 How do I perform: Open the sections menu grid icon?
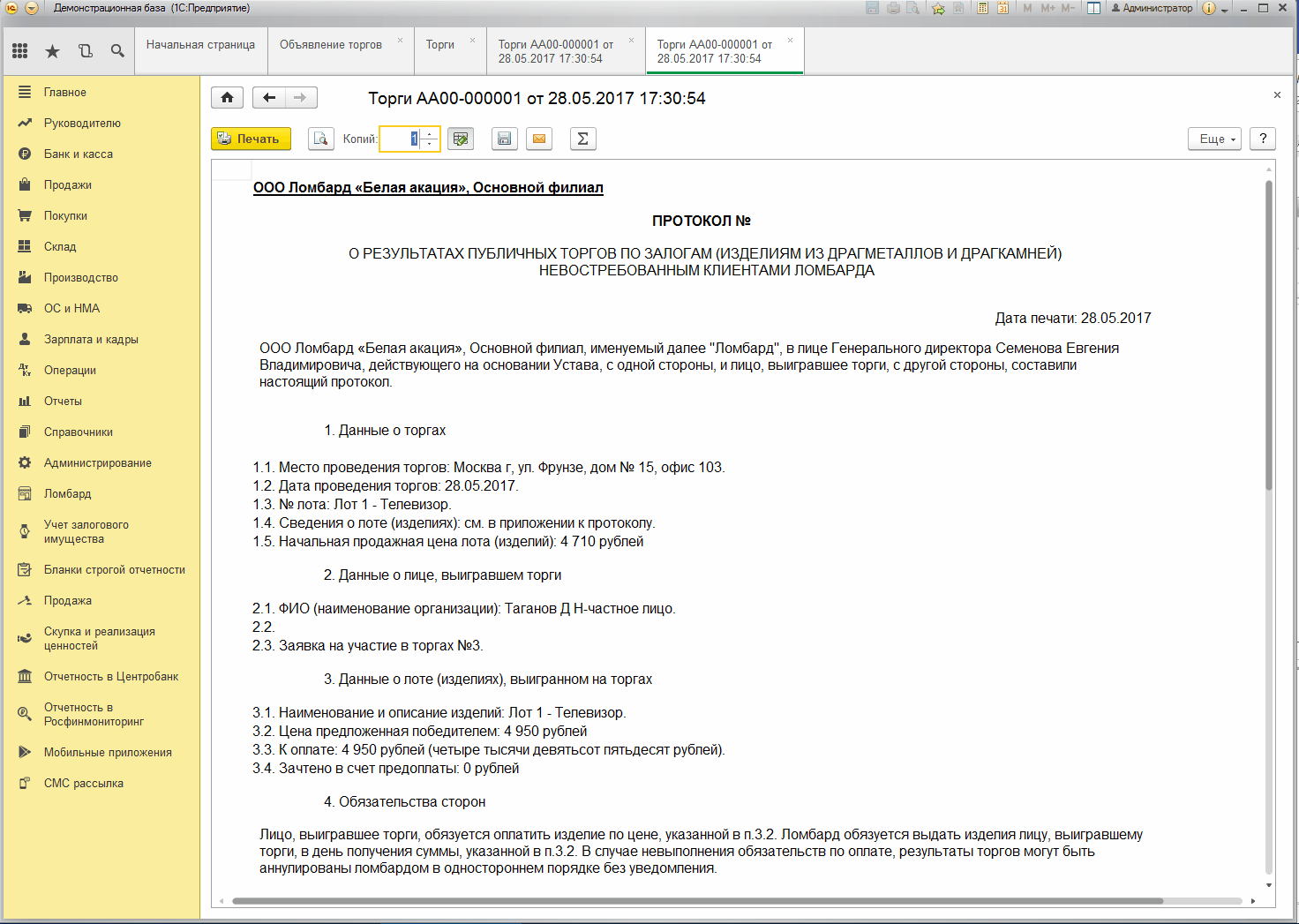pos(20,51)
